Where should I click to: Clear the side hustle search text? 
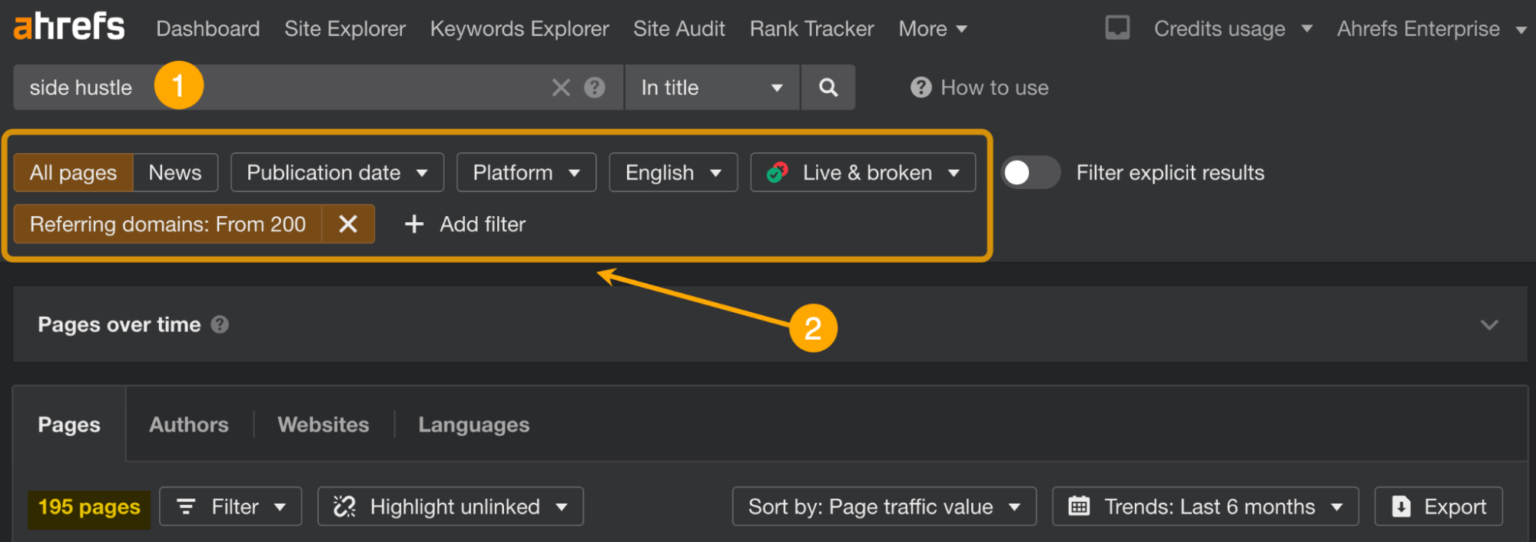561,88
